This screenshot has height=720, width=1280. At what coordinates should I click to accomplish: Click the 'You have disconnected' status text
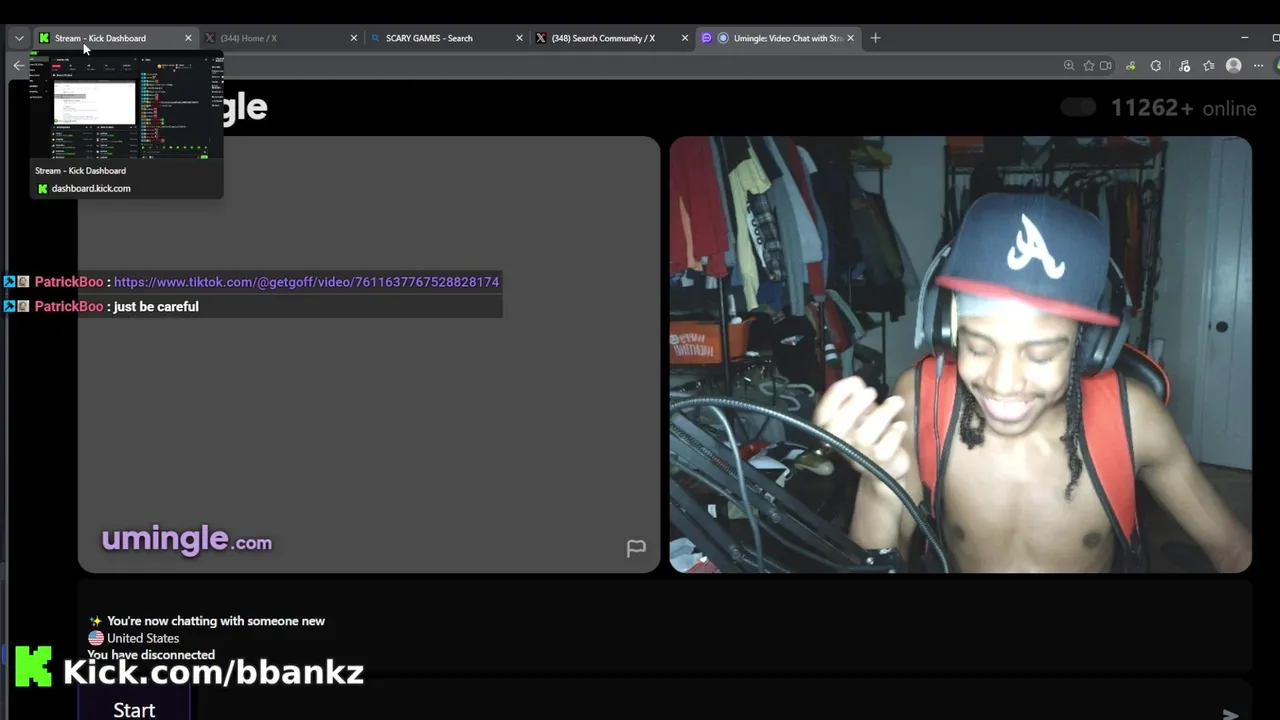click(x=151, y=655)
